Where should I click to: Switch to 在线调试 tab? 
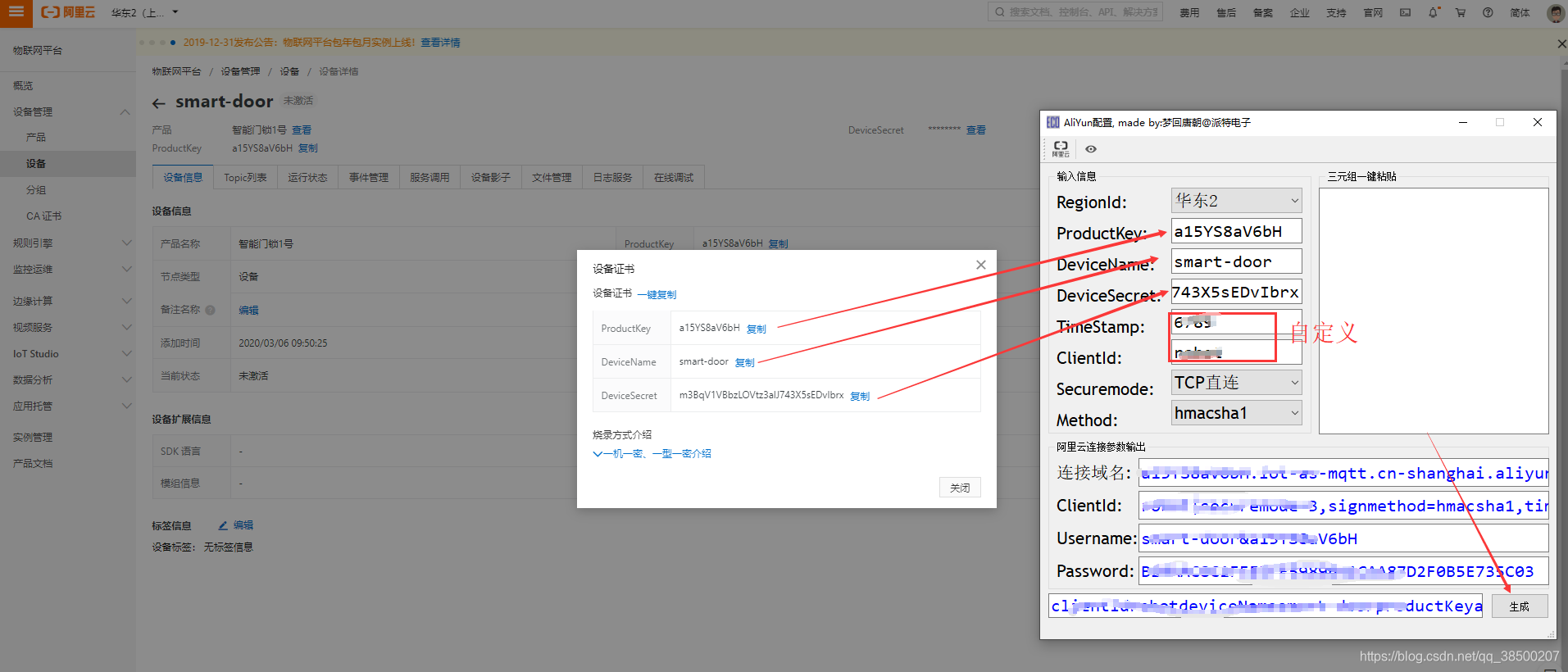click(x=674, y=177)
